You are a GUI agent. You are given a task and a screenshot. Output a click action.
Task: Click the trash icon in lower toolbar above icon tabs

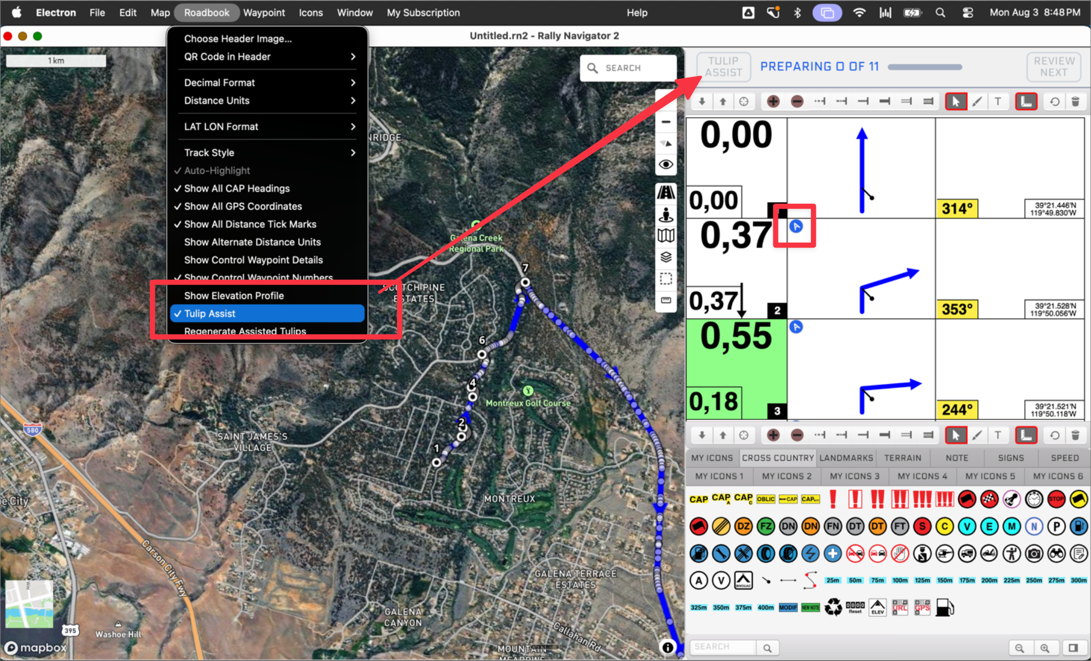tap(1075, 435)
